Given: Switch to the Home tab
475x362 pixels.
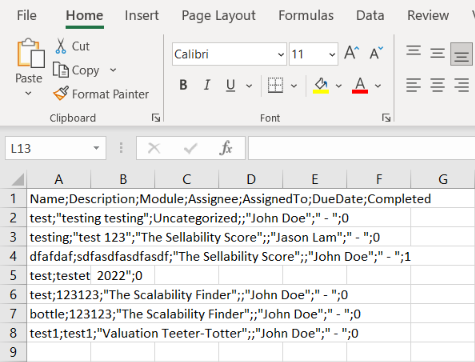Looking at the screenshot, I should [x=84, y=15].
